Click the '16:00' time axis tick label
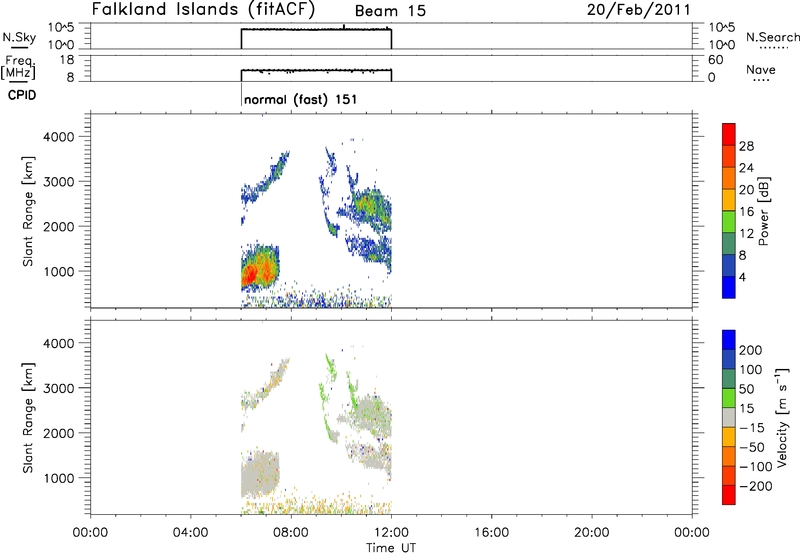 pos(491,533)
